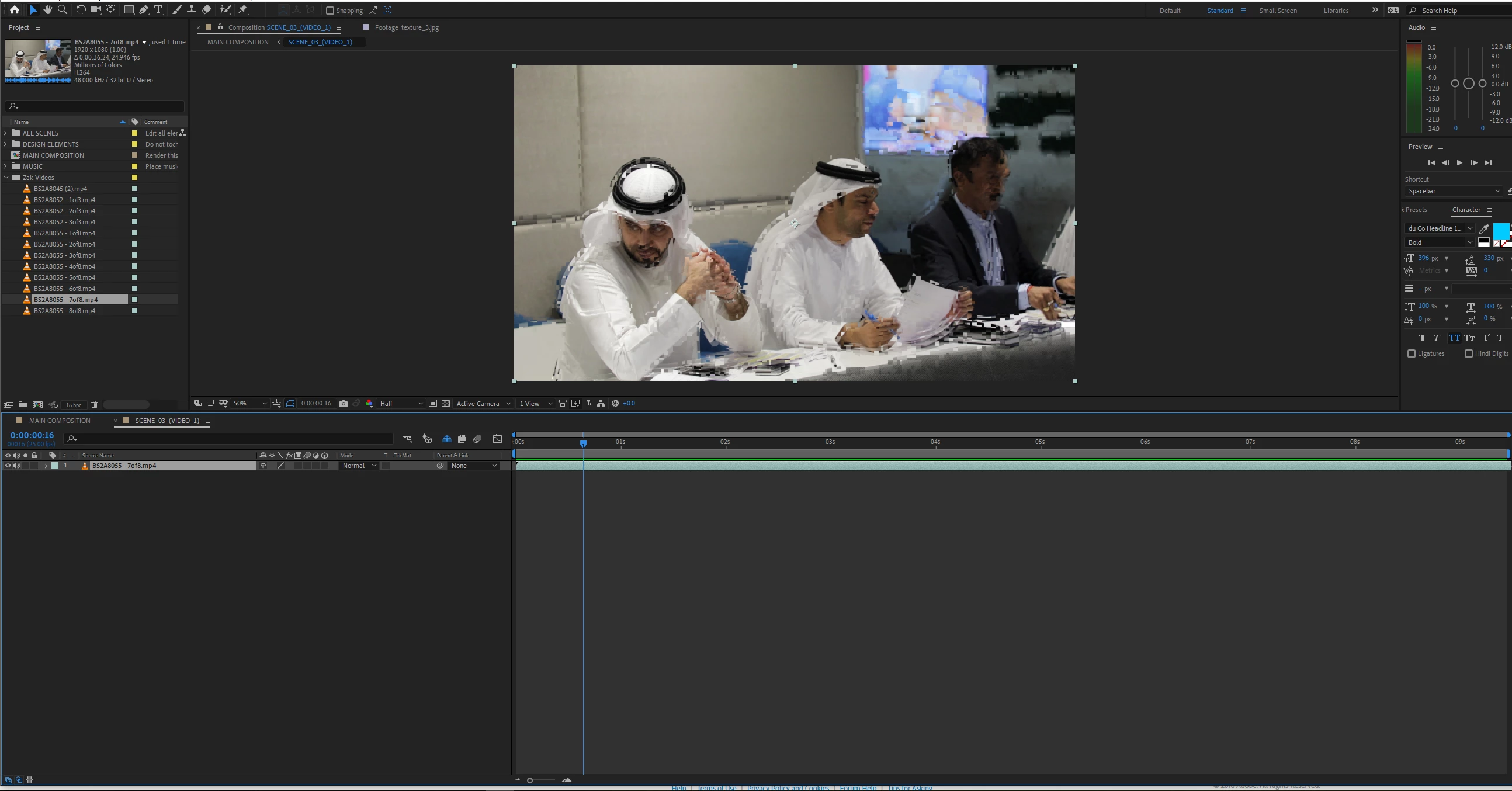Switch to the Libraries workspace
1512x791 pixels.
tap(1336, 10)
